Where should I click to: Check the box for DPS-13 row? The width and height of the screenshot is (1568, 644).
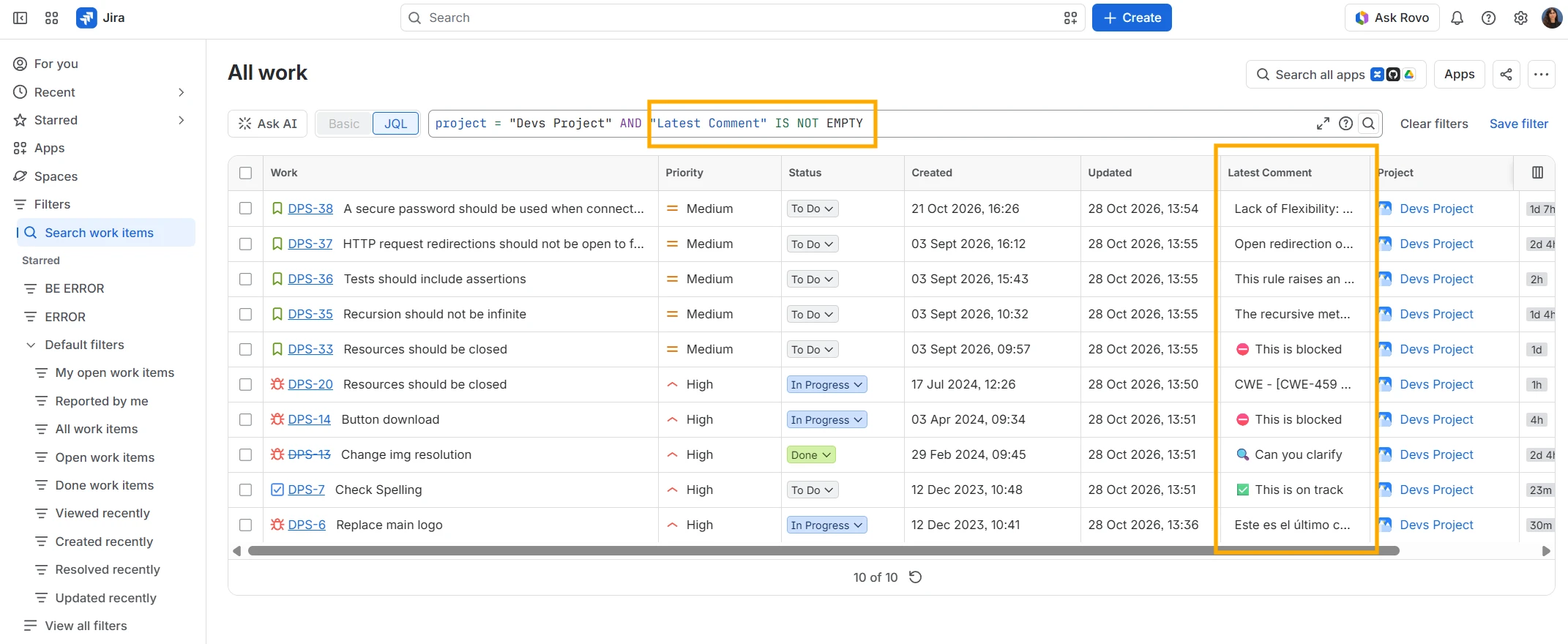pos(245,454)
